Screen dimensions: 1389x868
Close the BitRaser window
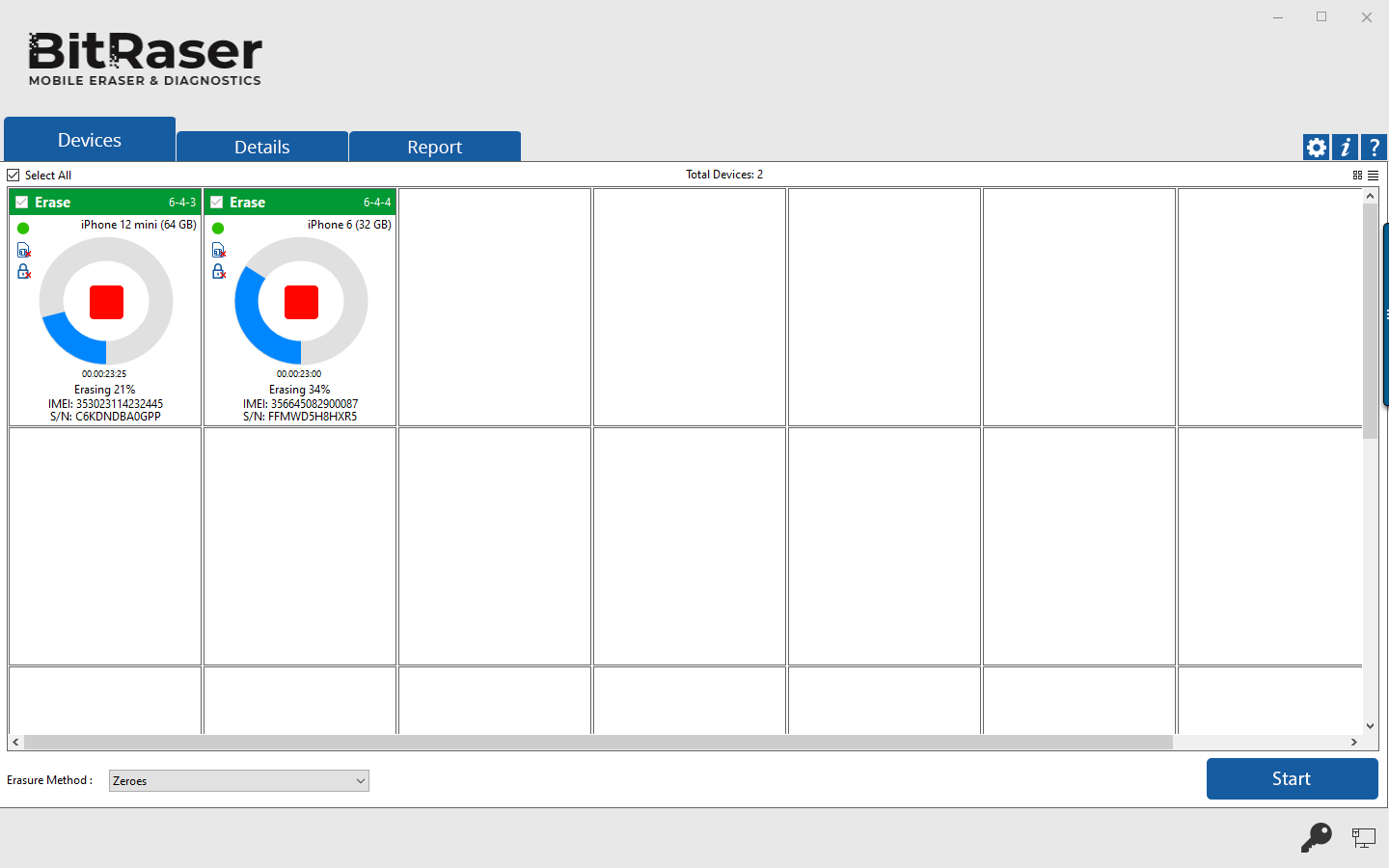(x=1367, y=17)
